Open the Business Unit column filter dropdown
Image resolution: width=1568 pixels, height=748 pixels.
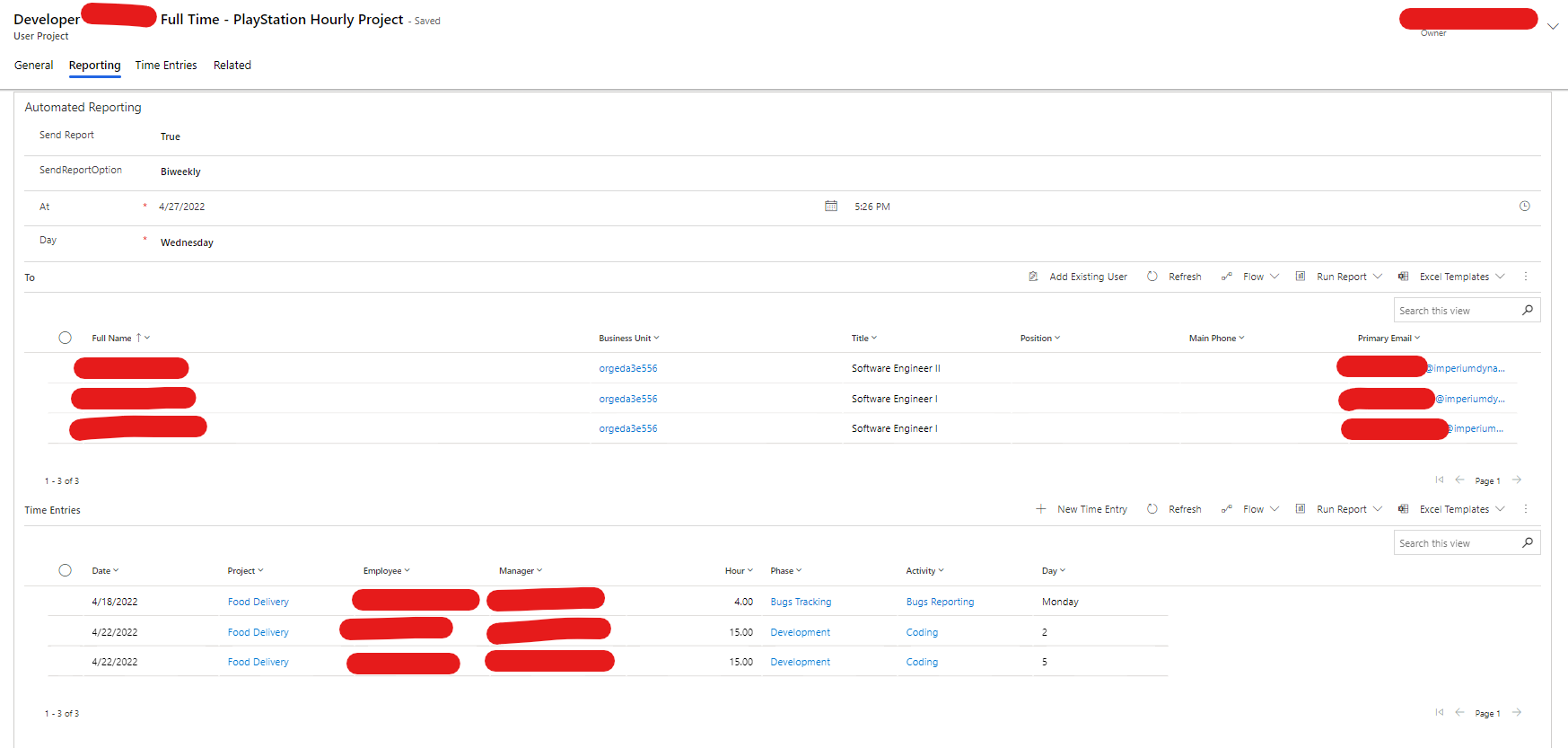click(656, 339)
